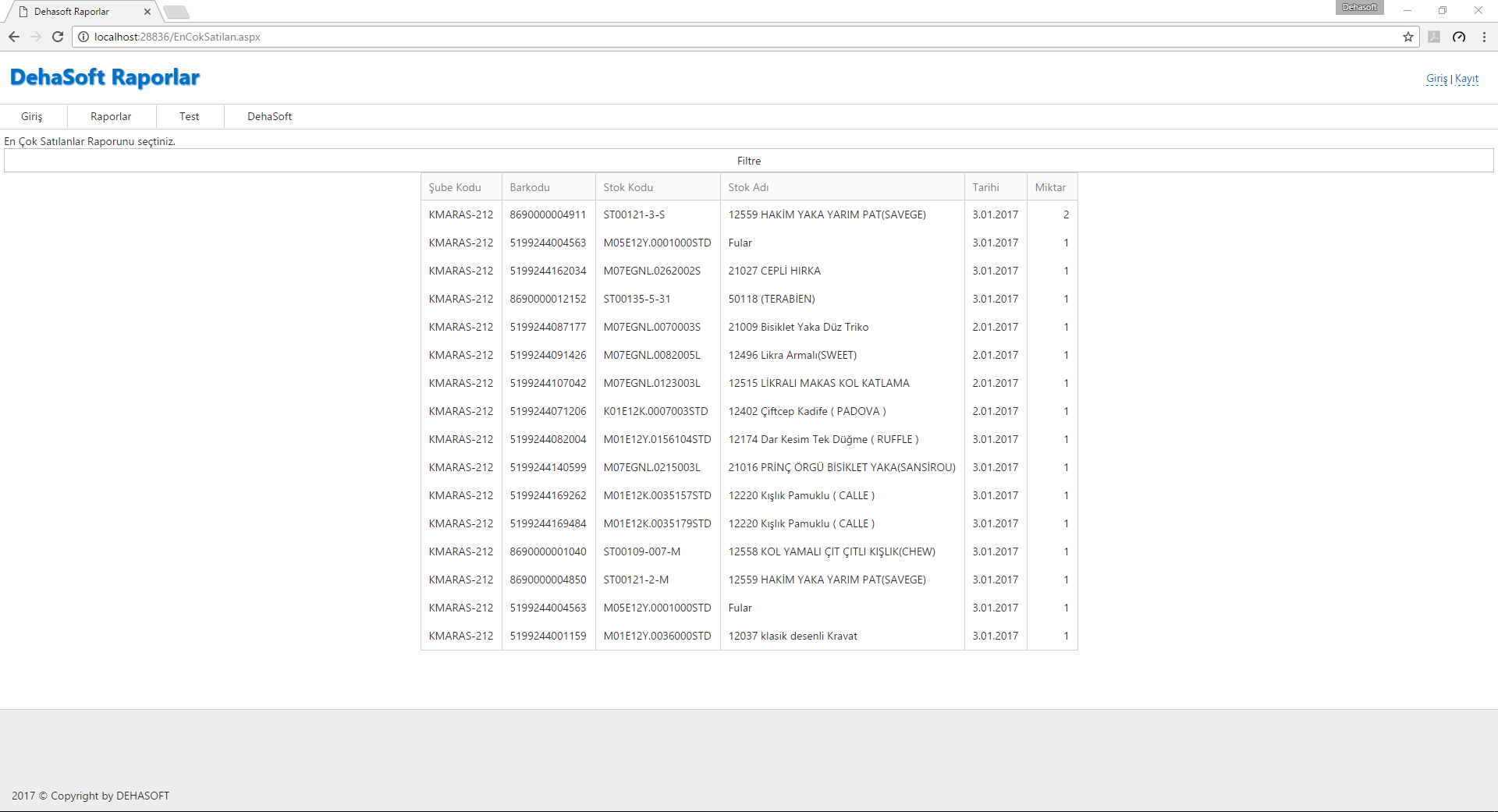1498x812 pixels.
Task: Close the Dehasoft Raporlar browser tab
Action: coord(147,12)
